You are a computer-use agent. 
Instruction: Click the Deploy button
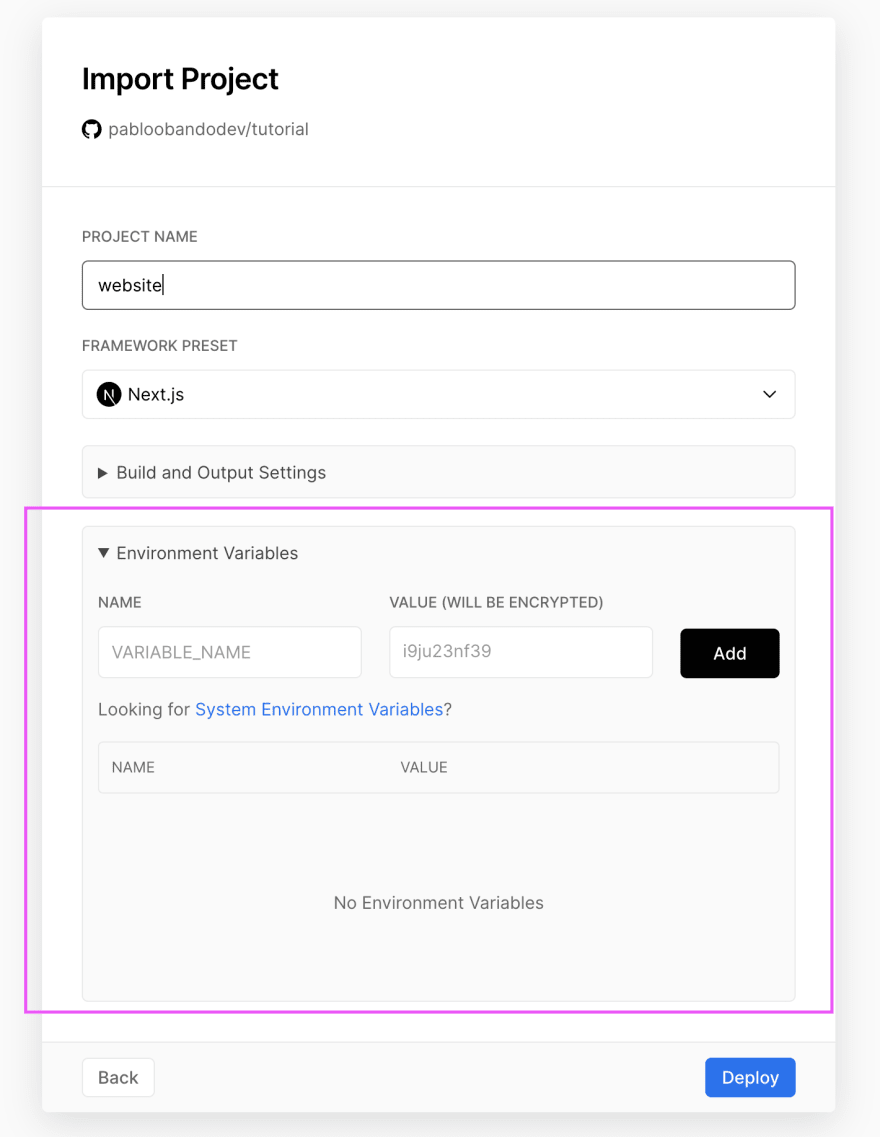750,1078
